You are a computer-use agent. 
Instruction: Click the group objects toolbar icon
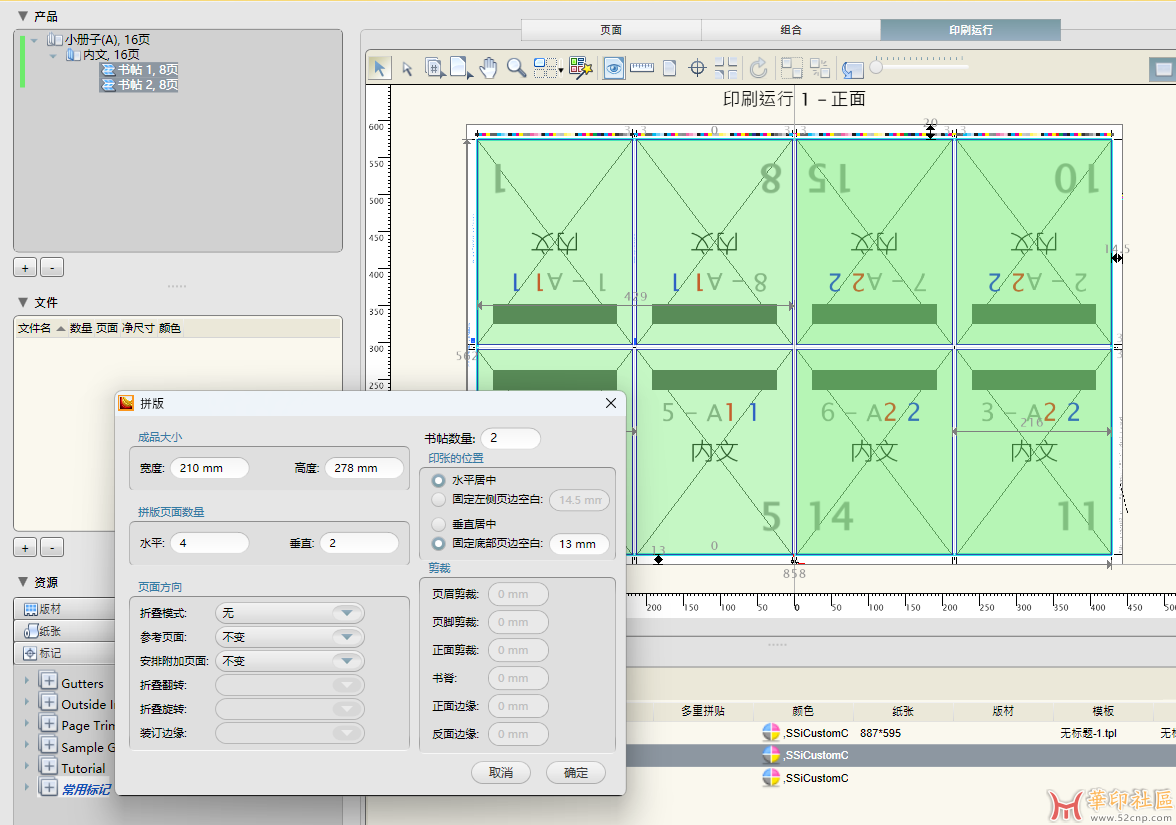(x=792, y=68)
